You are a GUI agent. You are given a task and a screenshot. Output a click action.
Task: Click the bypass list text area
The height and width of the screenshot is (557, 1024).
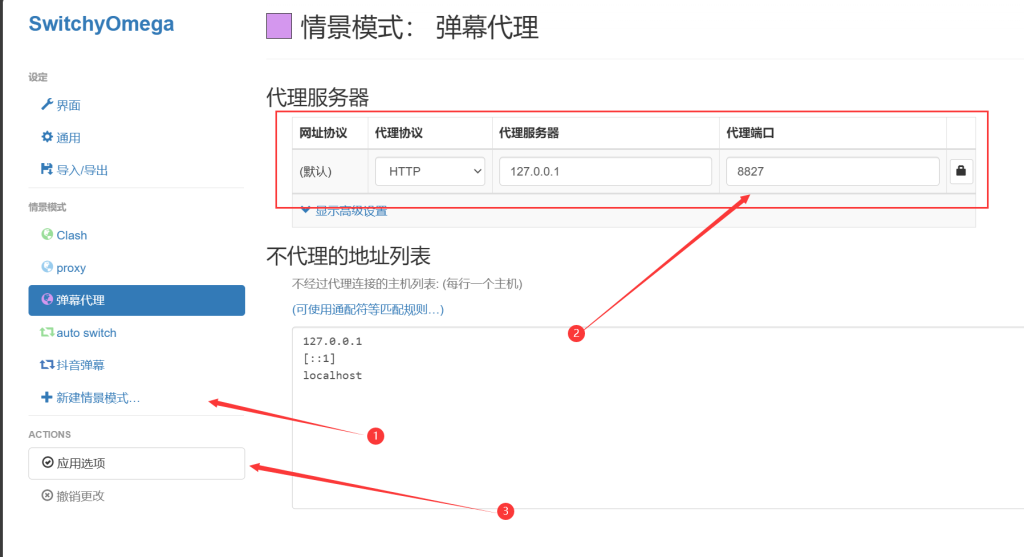(658, 418)
